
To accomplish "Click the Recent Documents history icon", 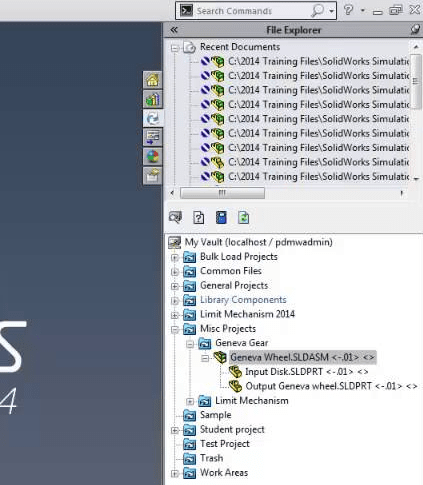I will click(189, 47).
